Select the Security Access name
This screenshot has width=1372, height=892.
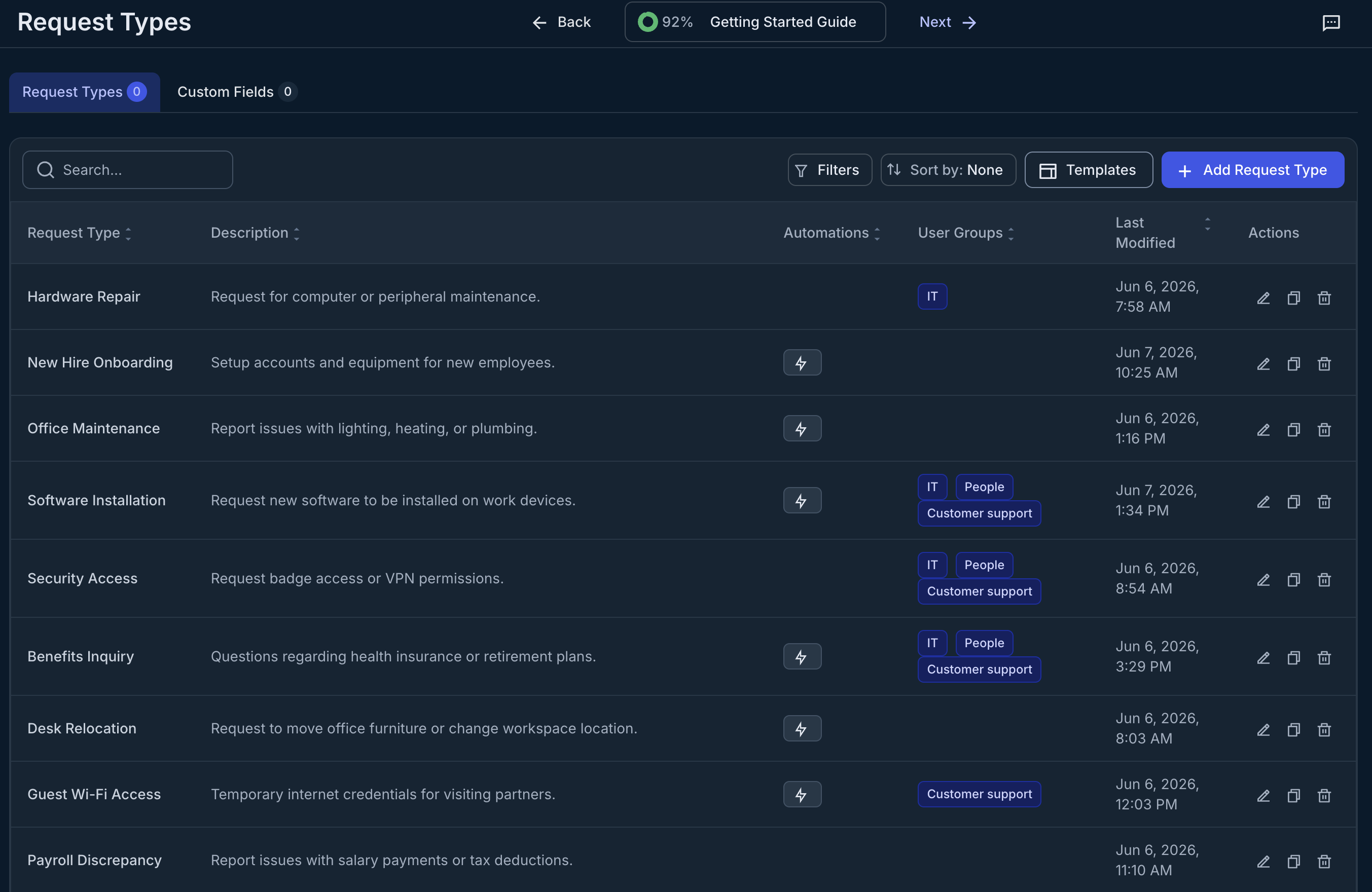[83, 578]
